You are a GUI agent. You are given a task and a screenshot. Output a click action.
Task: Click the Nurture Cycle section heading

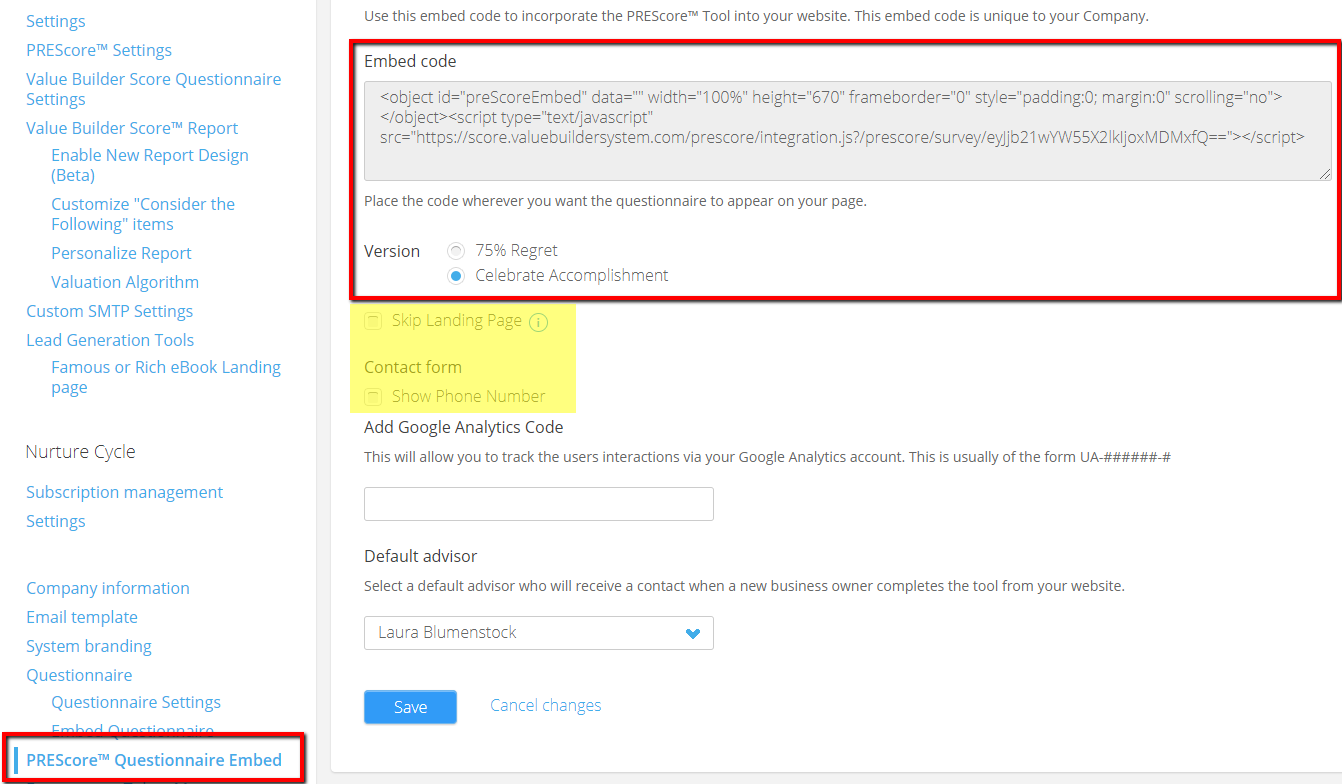click(x=81, y=452)
